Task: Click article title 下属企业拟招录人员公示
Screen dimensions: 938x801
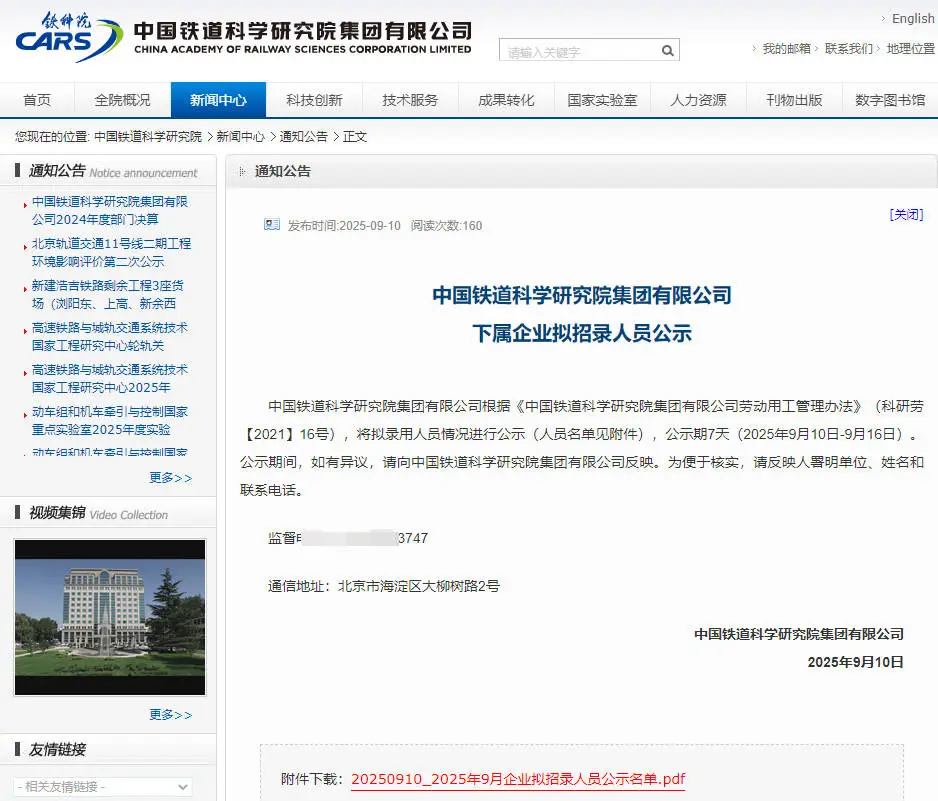Action: (582, 333)
